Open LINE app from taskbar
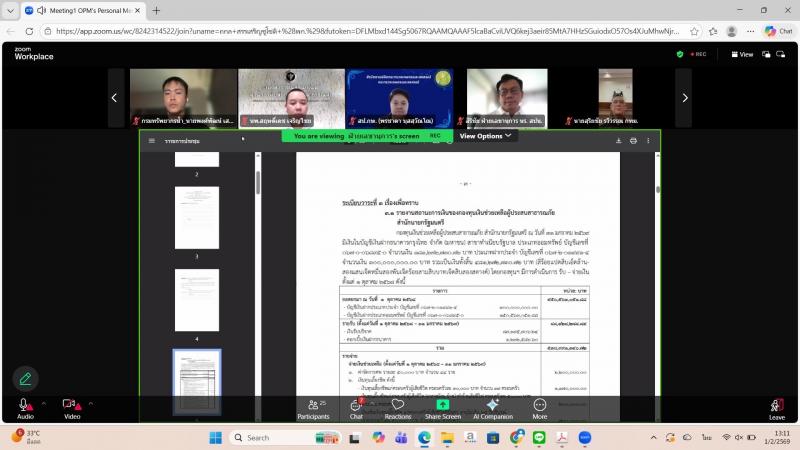This screenshot has height=450, width=800. [x=539, y=437]
